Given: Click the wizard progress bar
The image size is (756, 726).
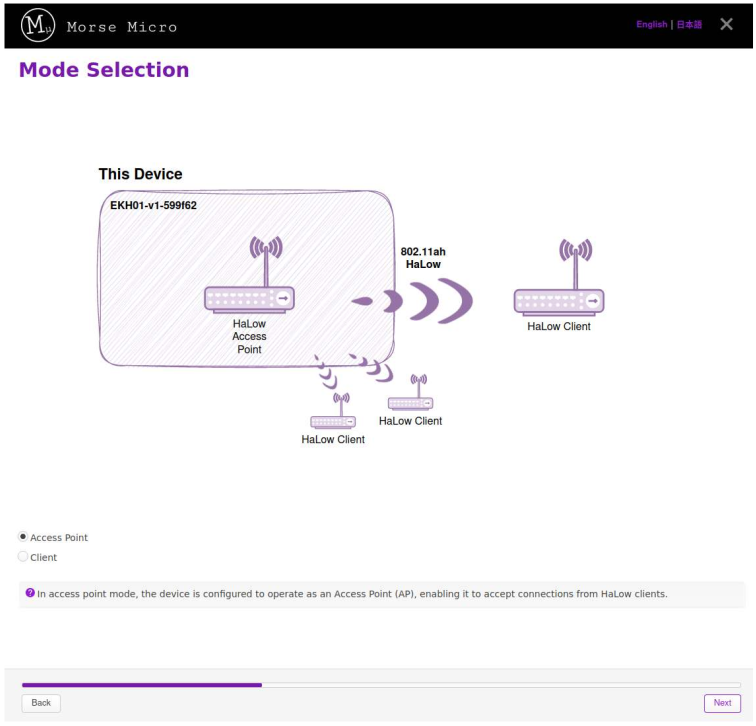Looking at the screenshot, I should [x=381, y=685].
